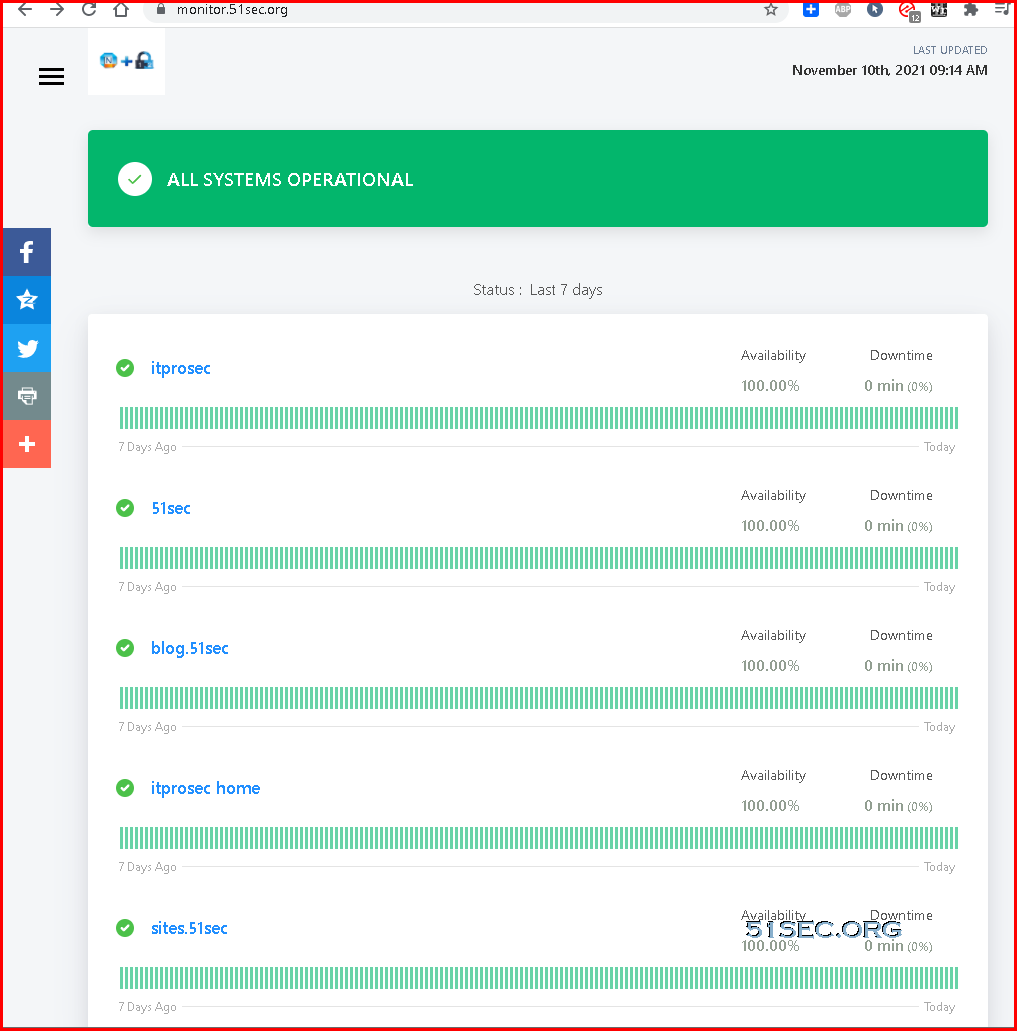This screenshot has width=1017, height=1031.
Task: Click 'Today' label under blog.51sec chart
Action: point(939,727)
